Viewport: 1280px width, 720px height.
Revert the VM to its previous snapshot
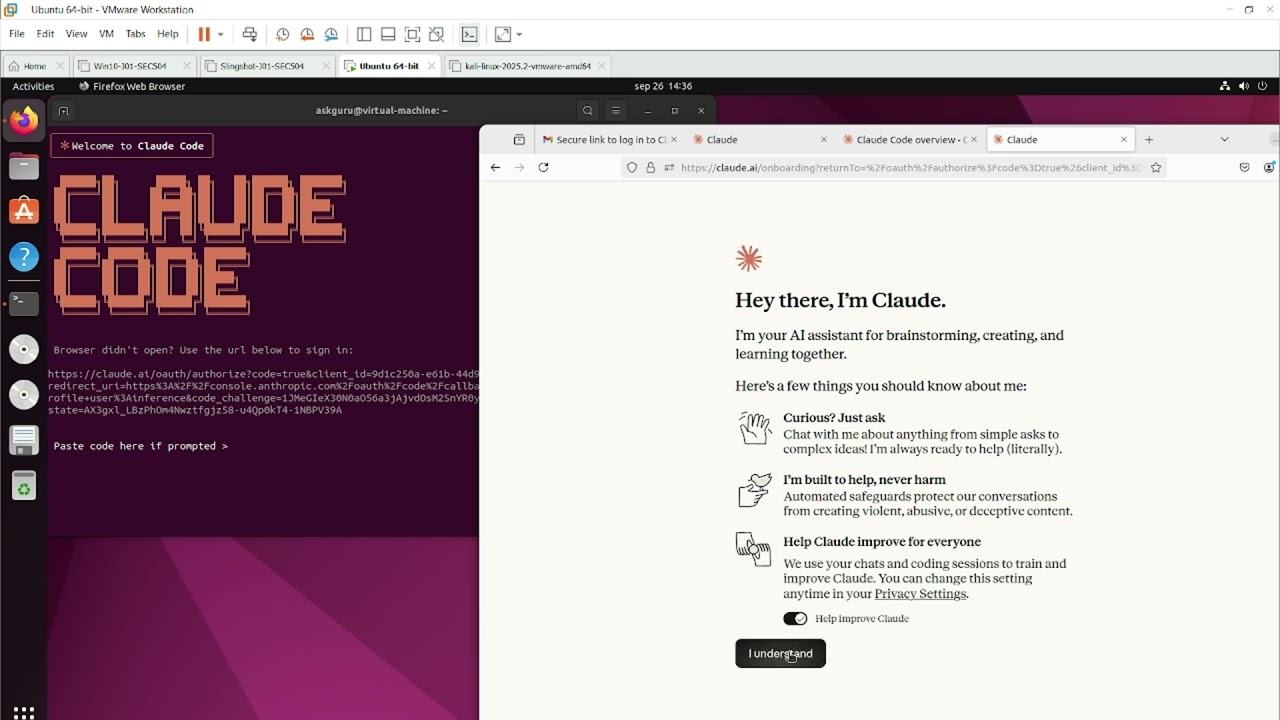307,34
